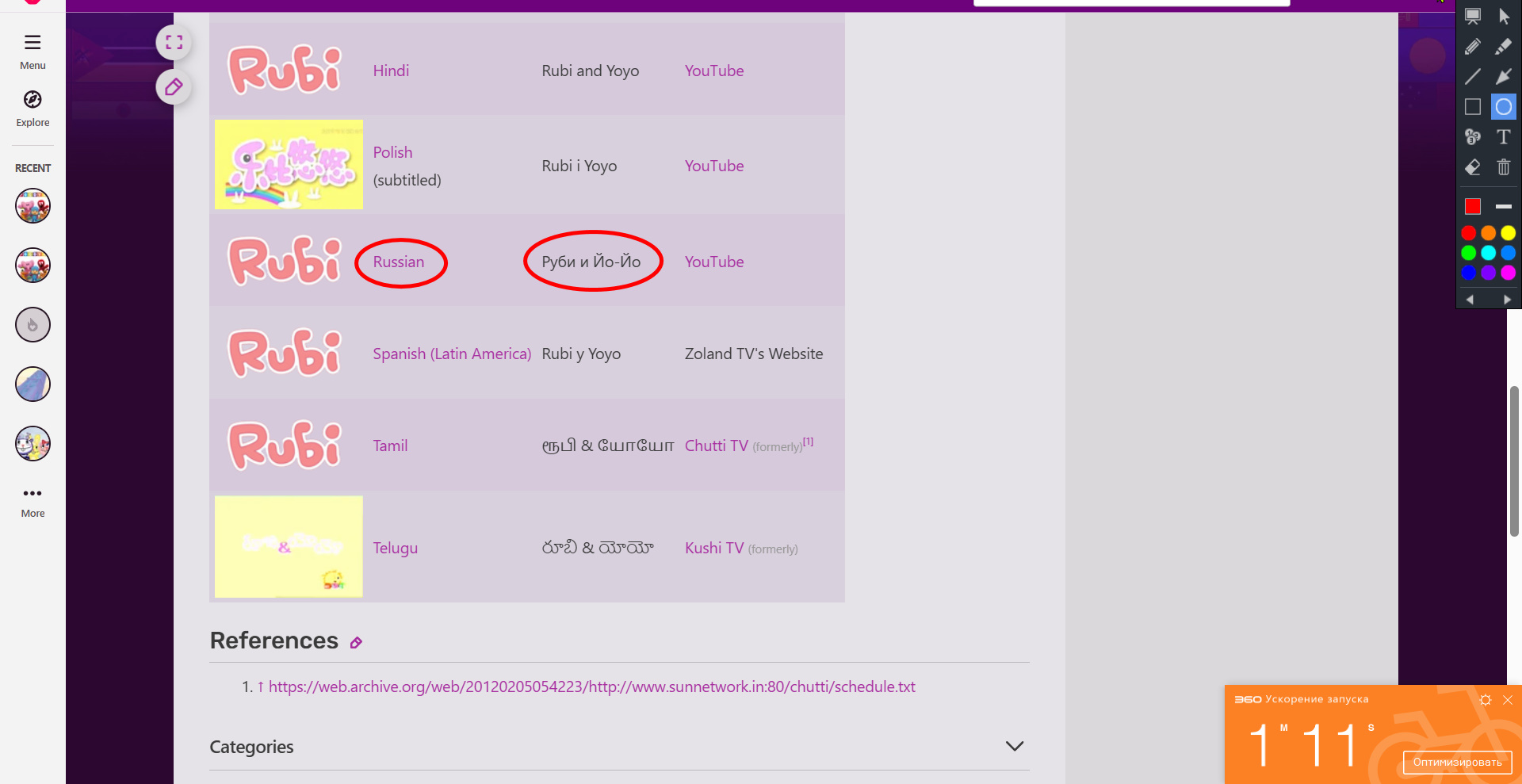Switch to the mouse cursor mode
The width and height of the screenshot is (1522, 784).
click(x=1503, y=17)
